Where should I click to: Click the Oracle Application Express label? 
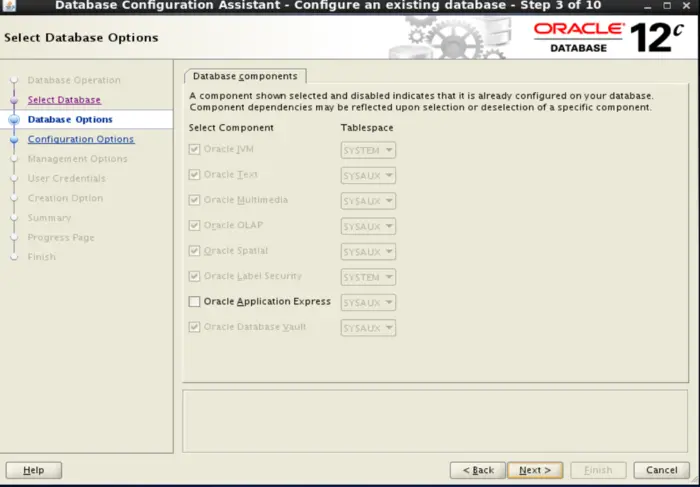(x=267, y=302)
